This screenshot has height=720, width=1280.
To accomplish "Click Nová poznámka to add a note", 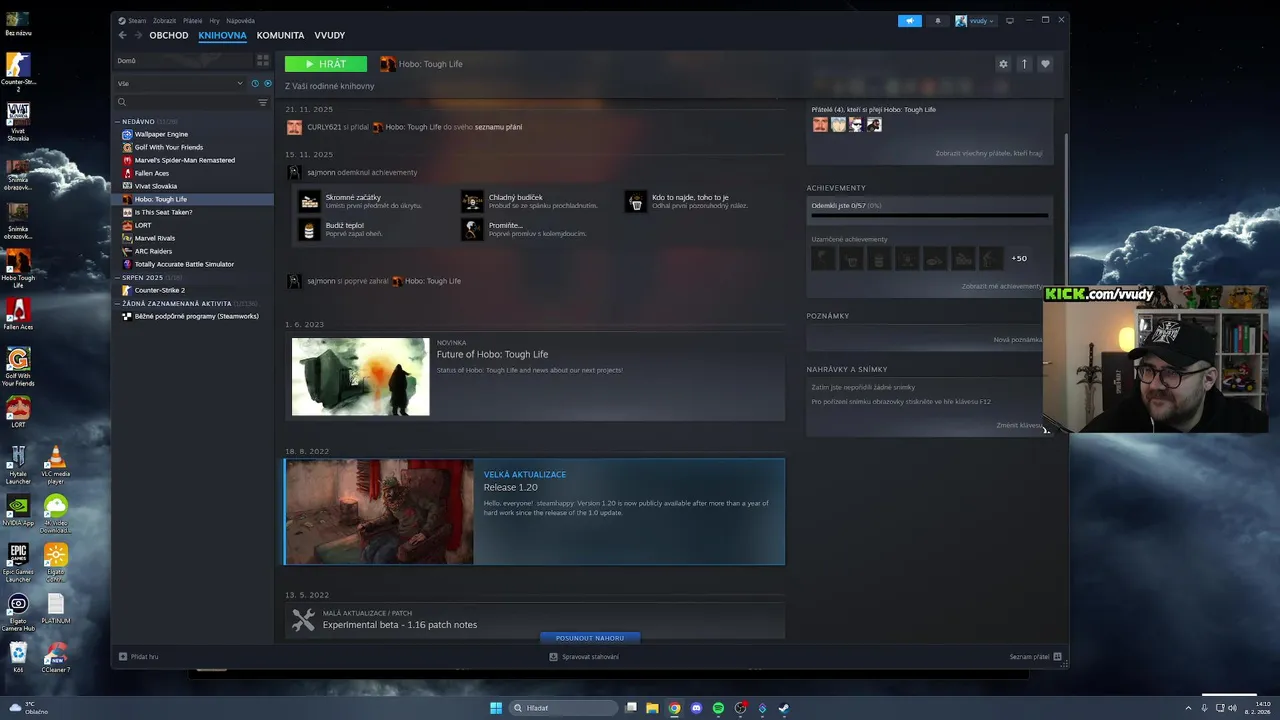I will click(1017, 340).
